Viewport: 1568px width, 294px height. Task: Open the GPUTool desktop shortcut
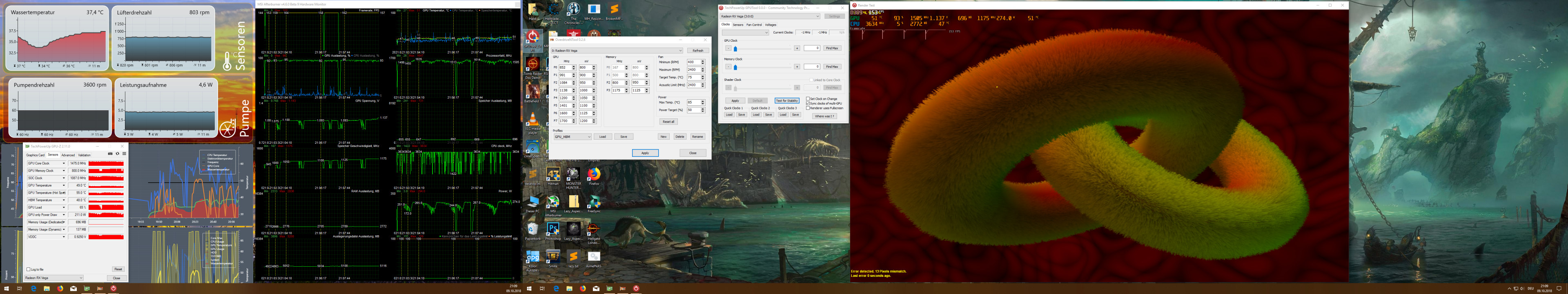click(x=532, y=40)
